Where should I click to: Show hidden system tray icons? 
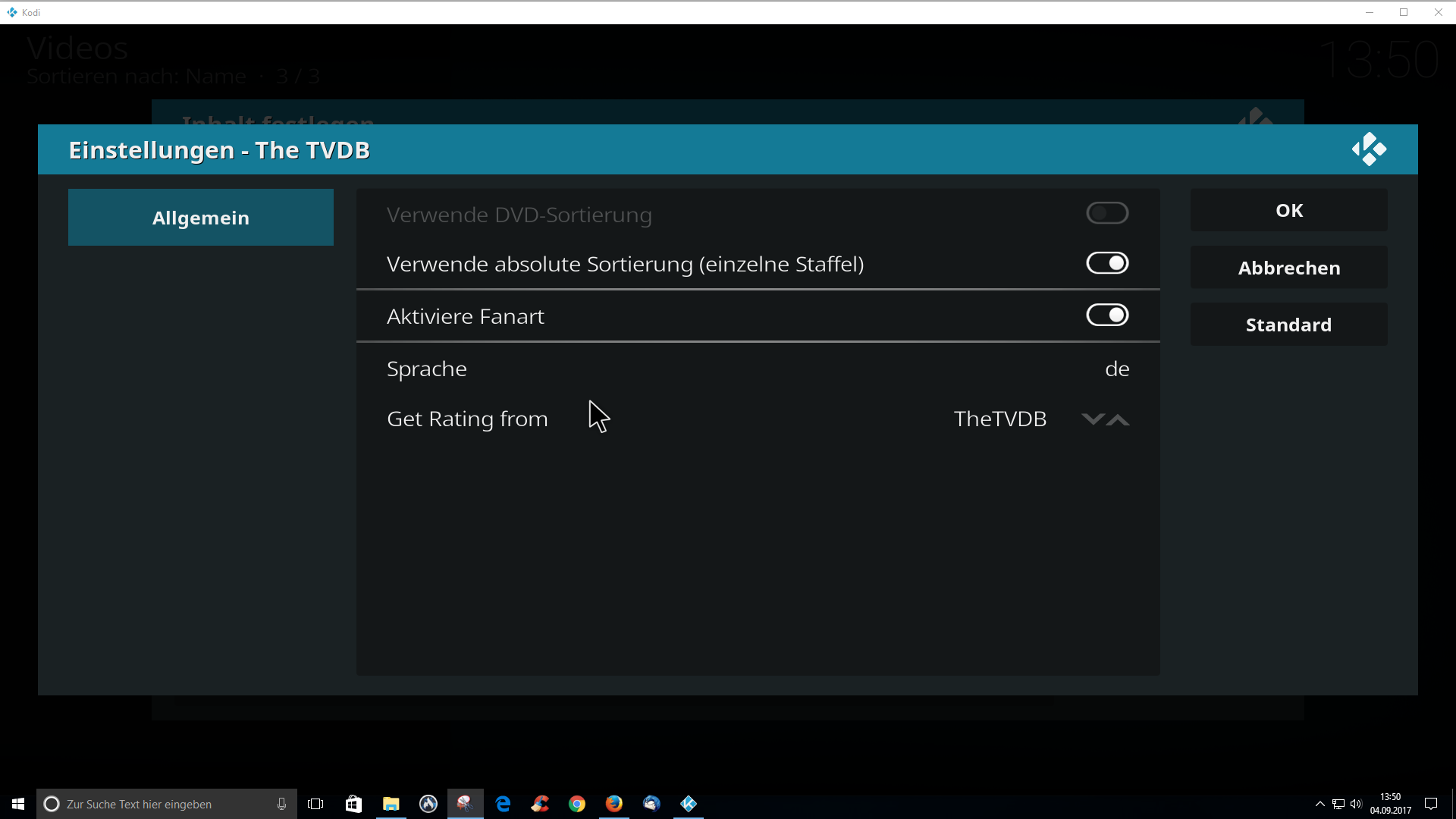click(x=1320, y=804)
